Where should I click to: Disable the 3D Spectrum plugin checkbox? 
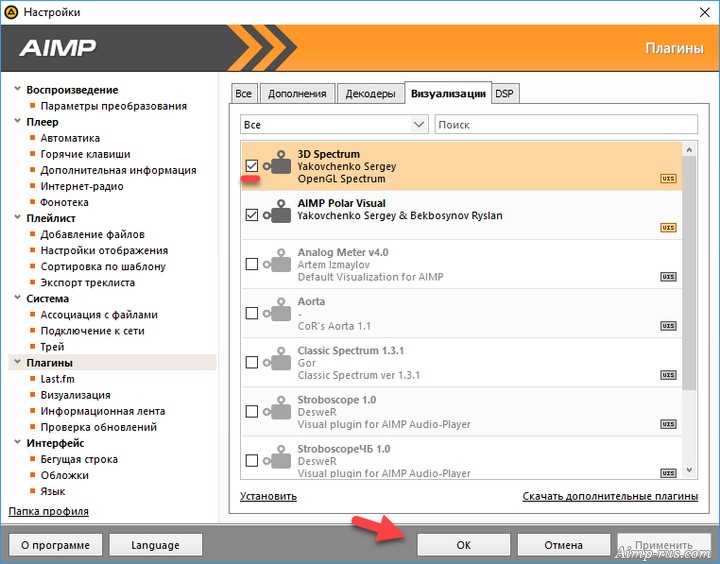[251, 166]
